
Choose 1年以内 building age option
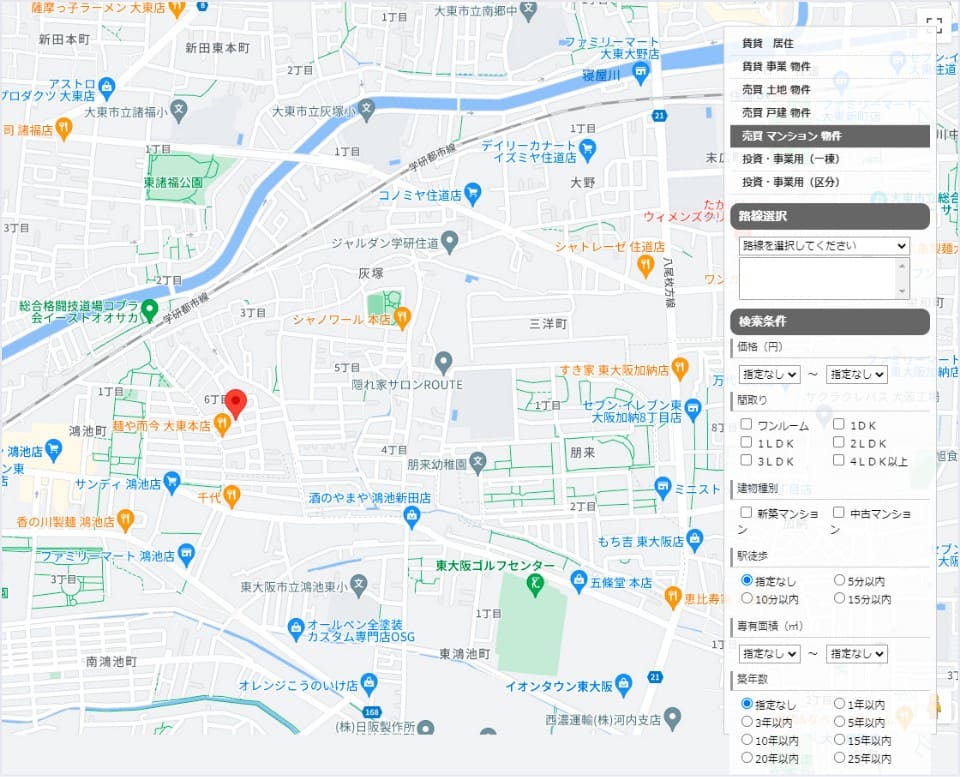click(x=839, y=704)
